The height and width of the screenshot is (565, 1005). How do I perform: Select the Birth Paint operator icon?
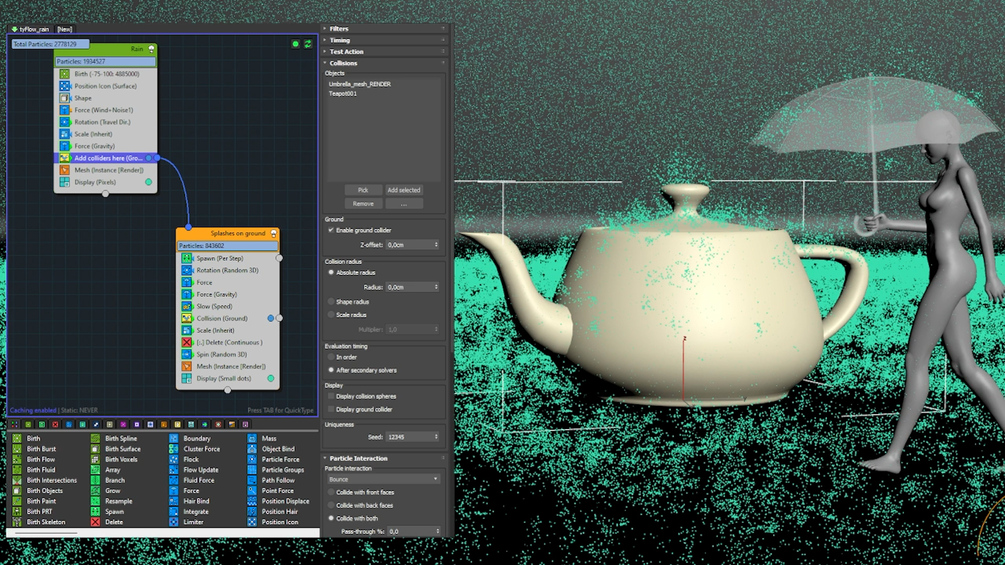click(17, 501)
